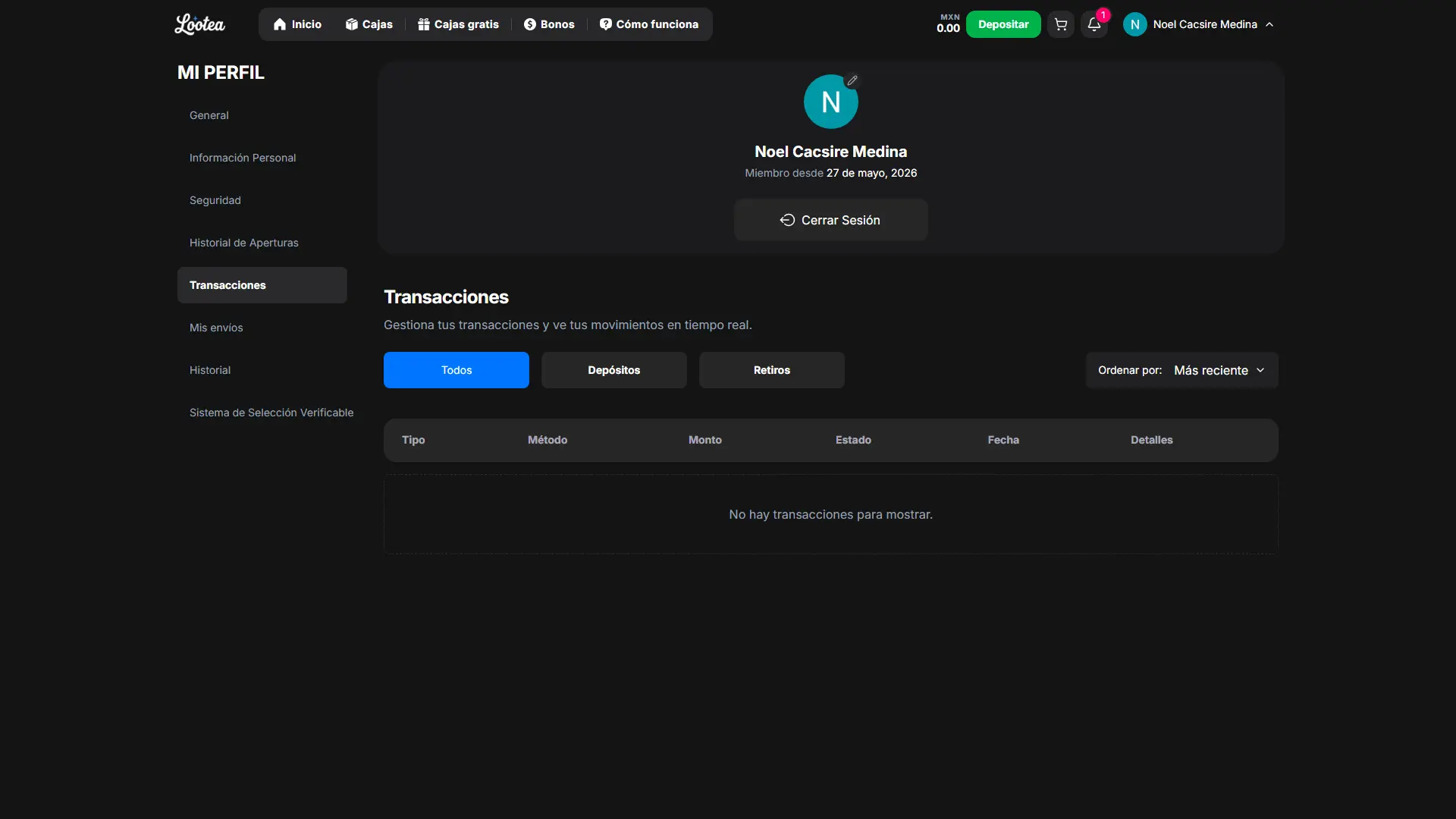Click the No hay transacciones message
1456x819 pixels.
coord(830,514)
